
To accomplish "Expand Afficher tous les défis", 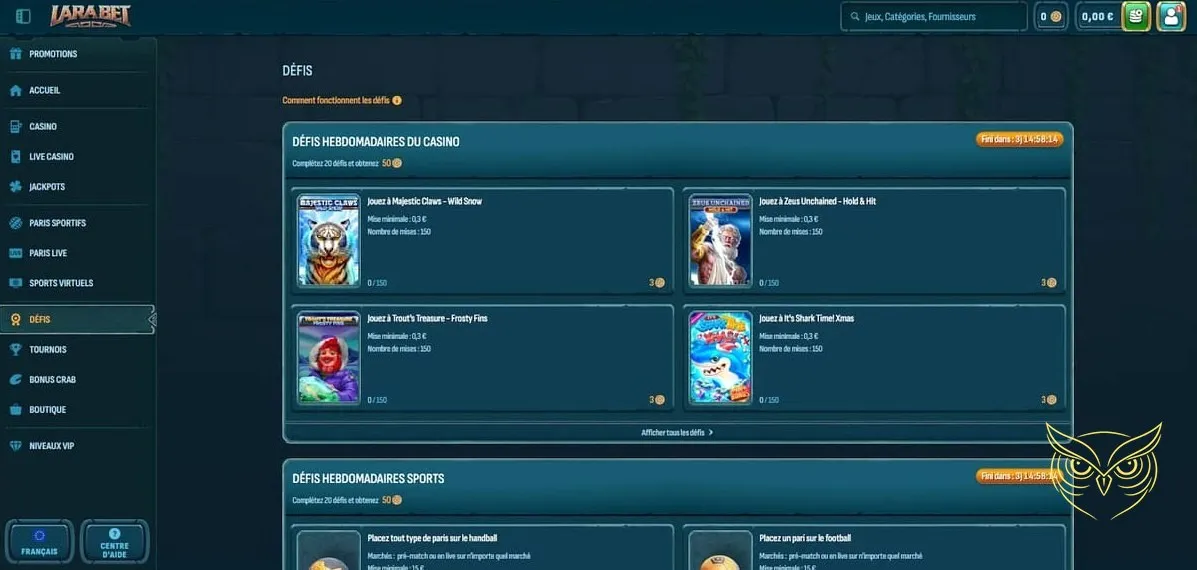I will pos(677,433).
